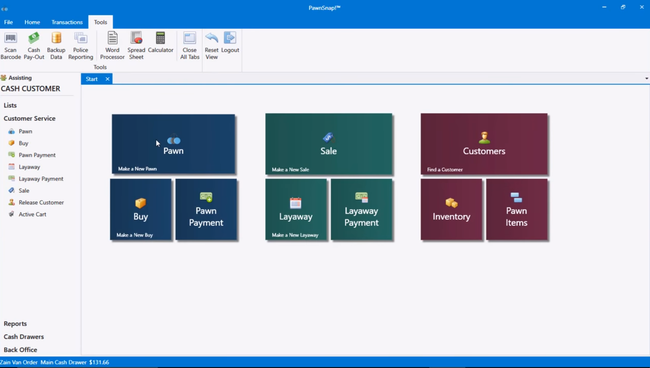The width and height of the screenshot is (650, 368).
Task: Expand the Cash Drawers section
Action: (24, 337)
